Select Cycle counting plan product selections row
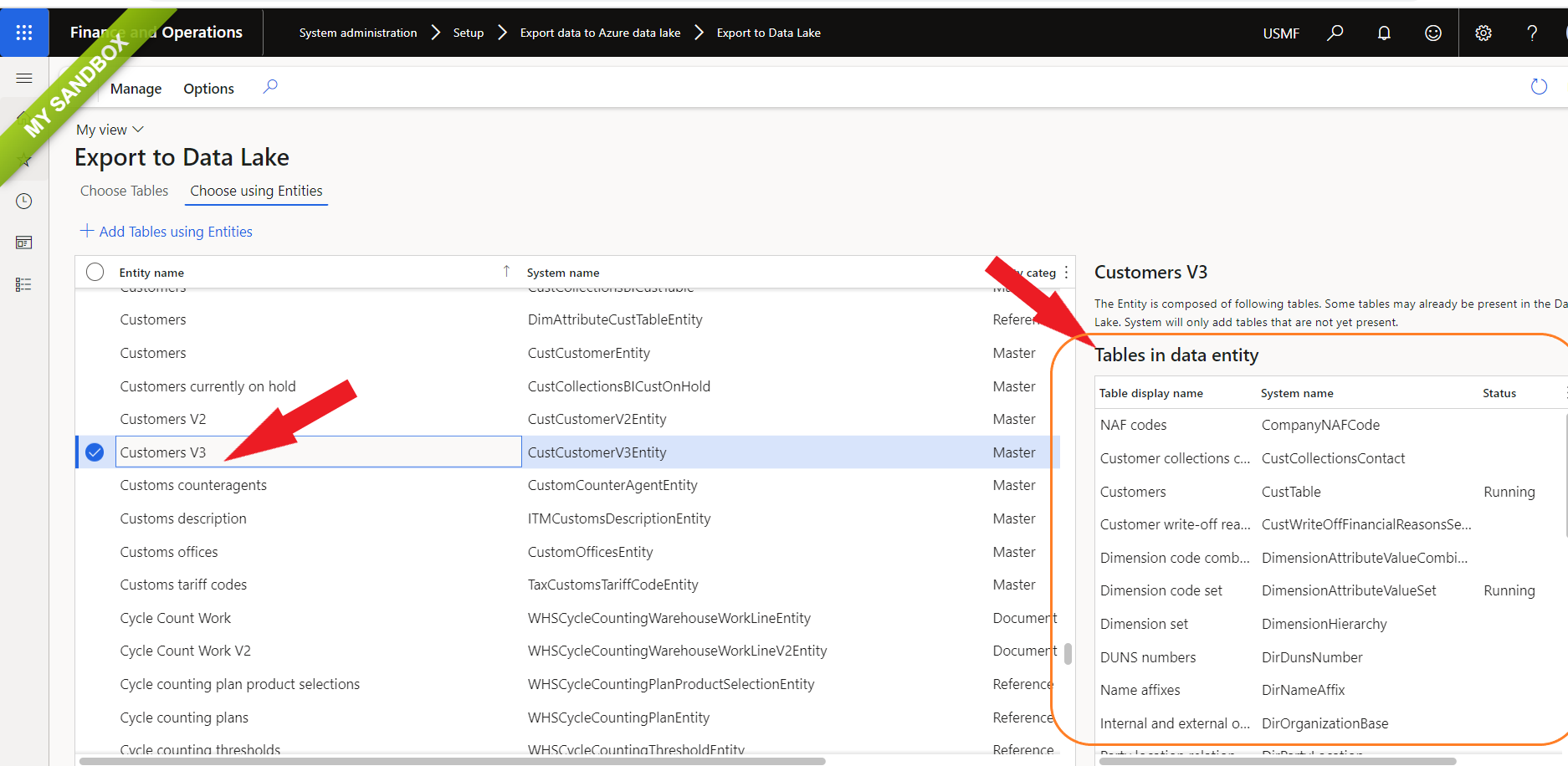1568x766 pixels. (567, 684)
